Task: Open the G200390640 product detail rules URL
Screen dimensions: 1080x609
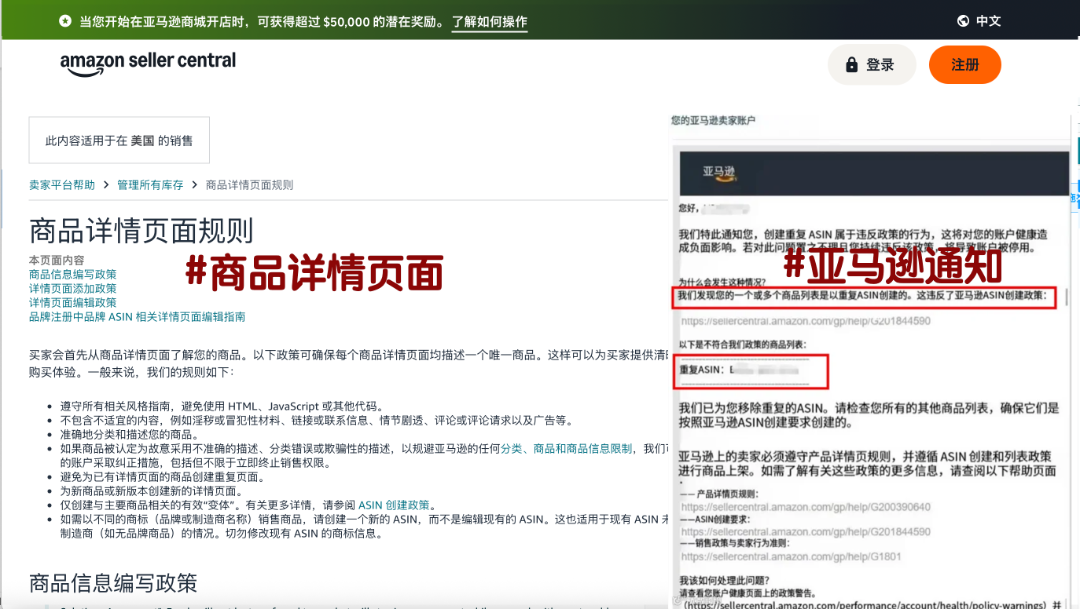Action: click(805, 507)
